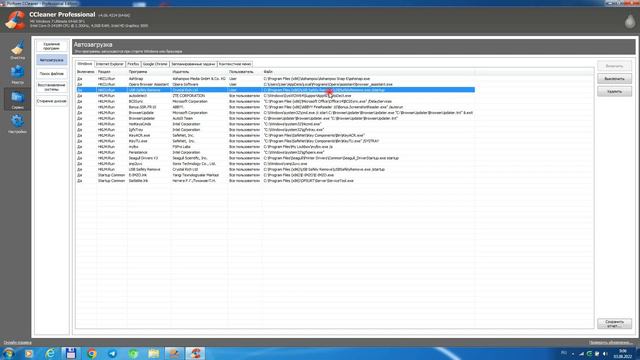Switch to the Internet Explorer tab
Screen dimensions: 640x360
point(110,64)
